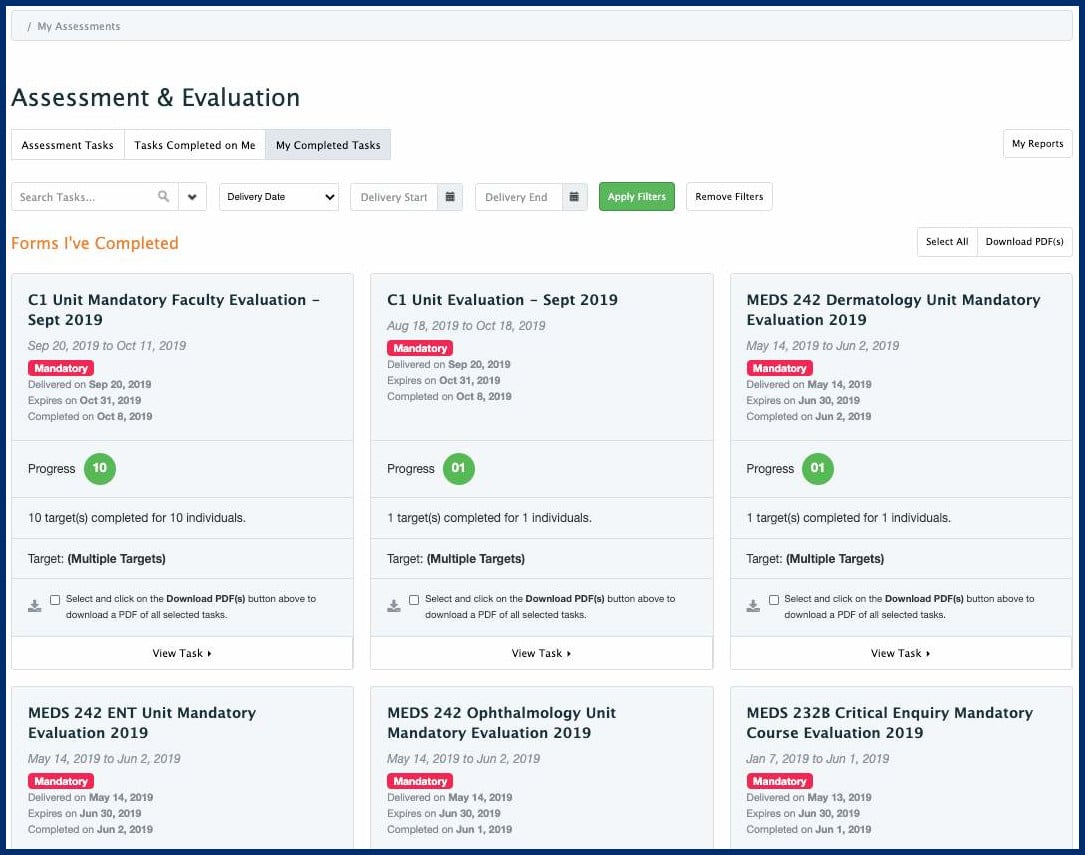Click the Mandatory badge on C1 Unit Evaluation
The height and width of the screenshot is (855, 1085).
coord(419,348)
